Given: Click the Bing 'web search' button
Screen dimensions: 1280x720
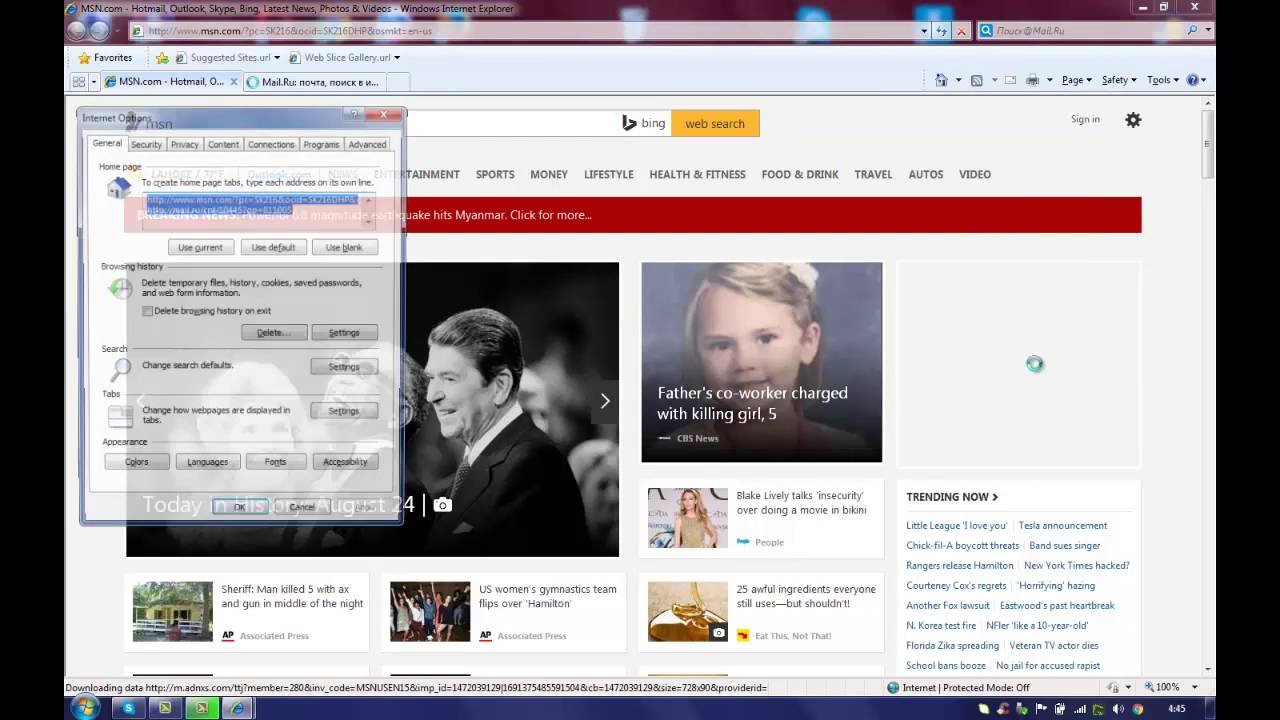Looking at the screenshot, I should (x=715, y=123).
